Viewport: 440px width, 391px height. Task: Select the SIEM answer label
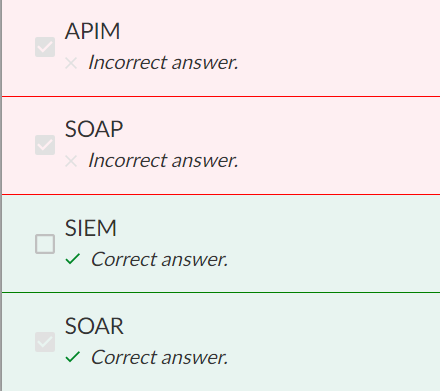pyautogui.click(x=91, y=228)
